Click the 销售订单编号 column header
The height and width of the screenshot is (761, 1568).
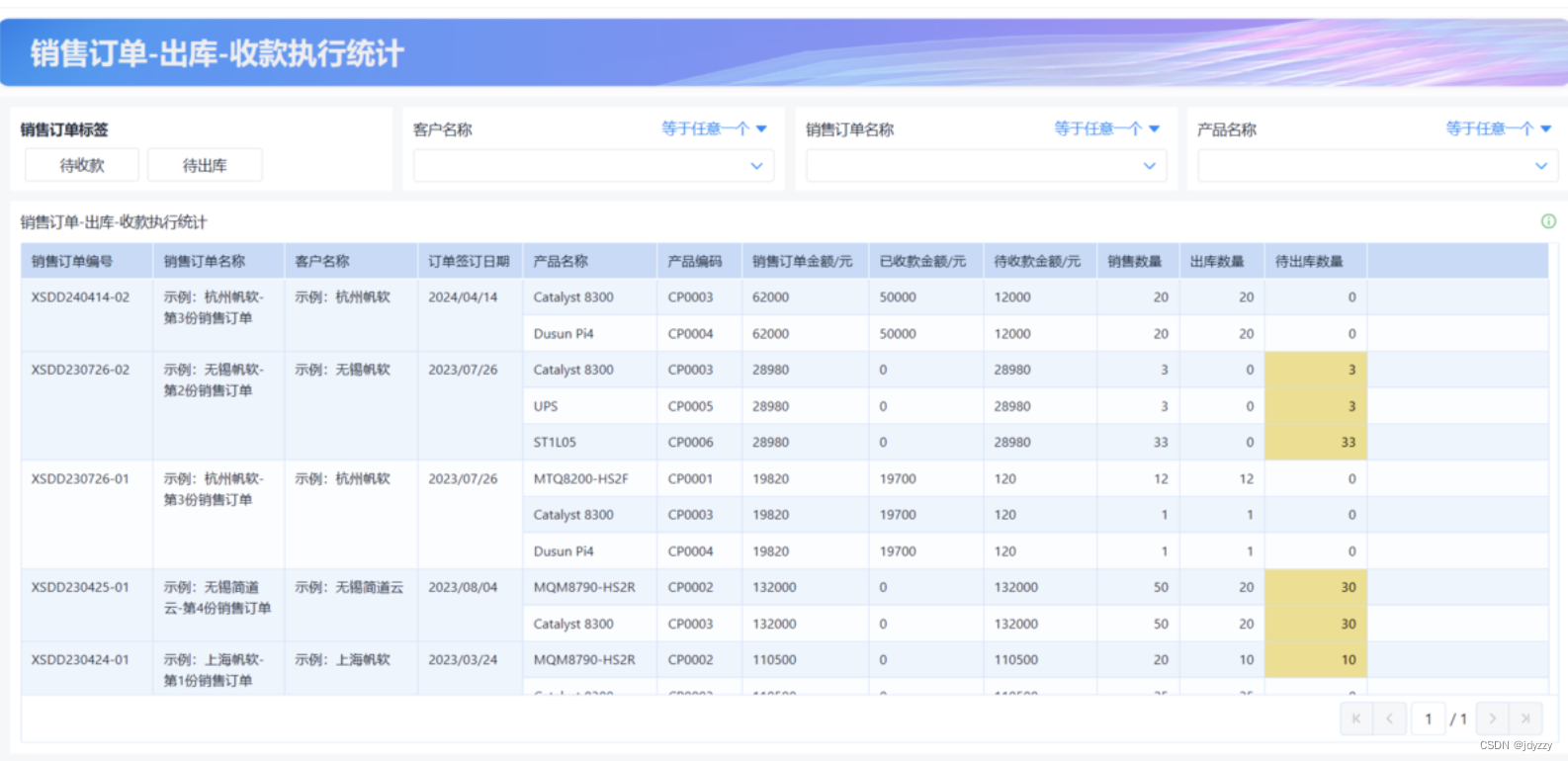[87, 261]
